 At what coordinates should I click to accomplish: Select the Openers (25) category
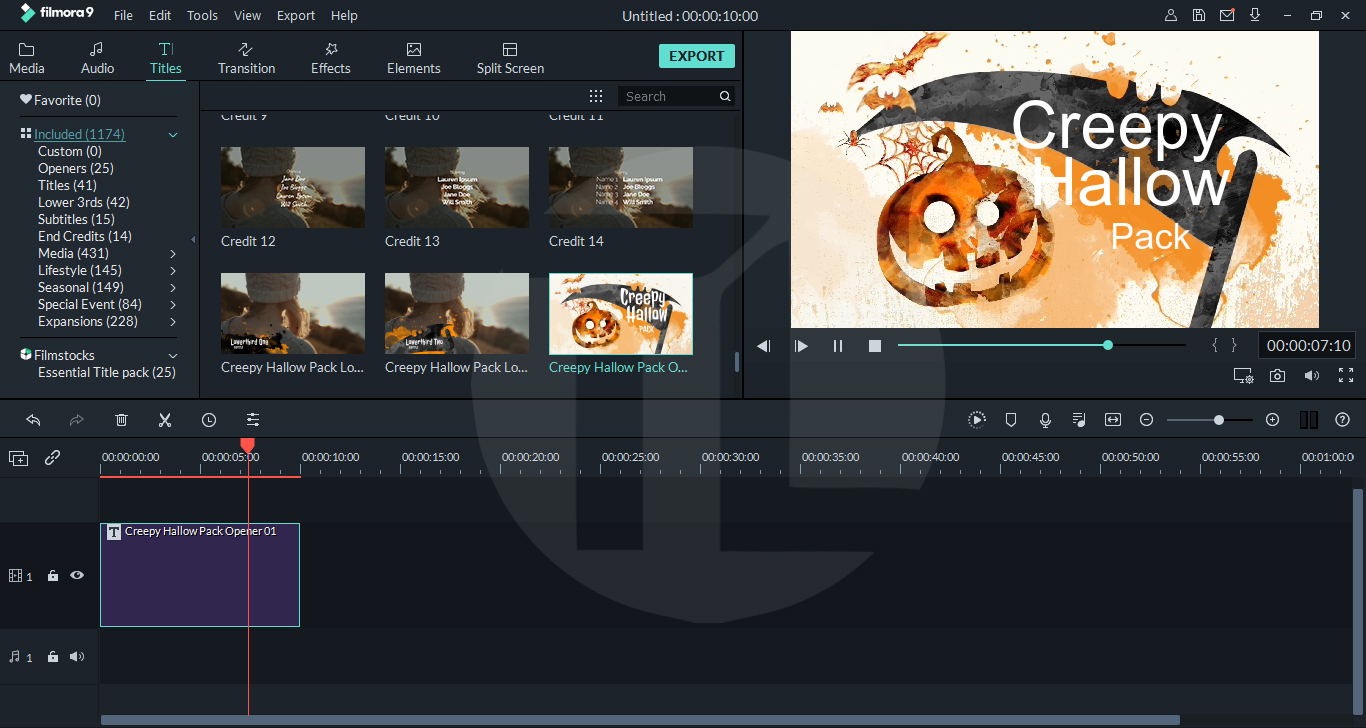coord(76,168)
